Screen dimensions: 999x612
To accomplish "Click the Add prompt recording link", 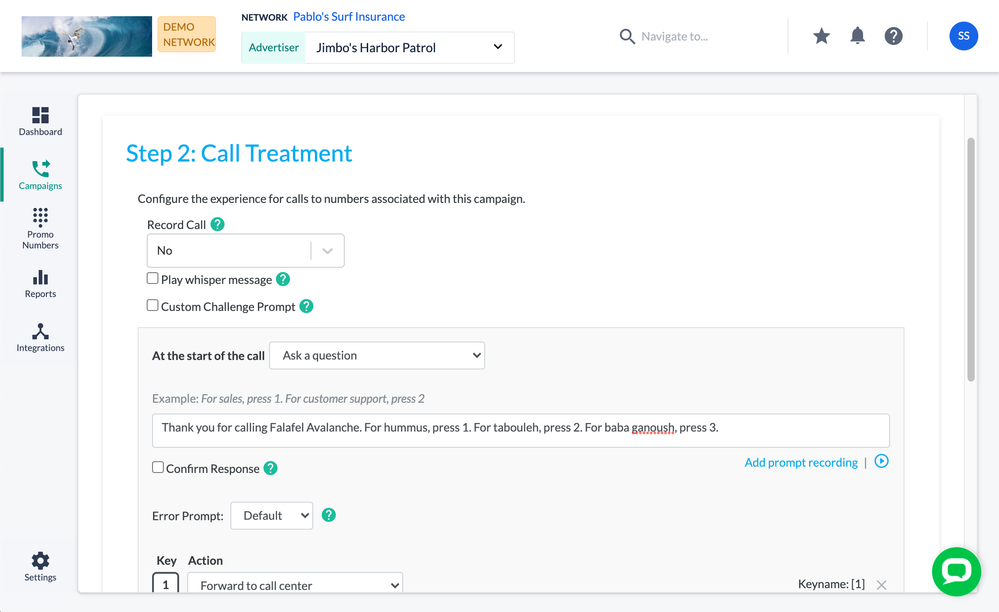I will (801, 462).
